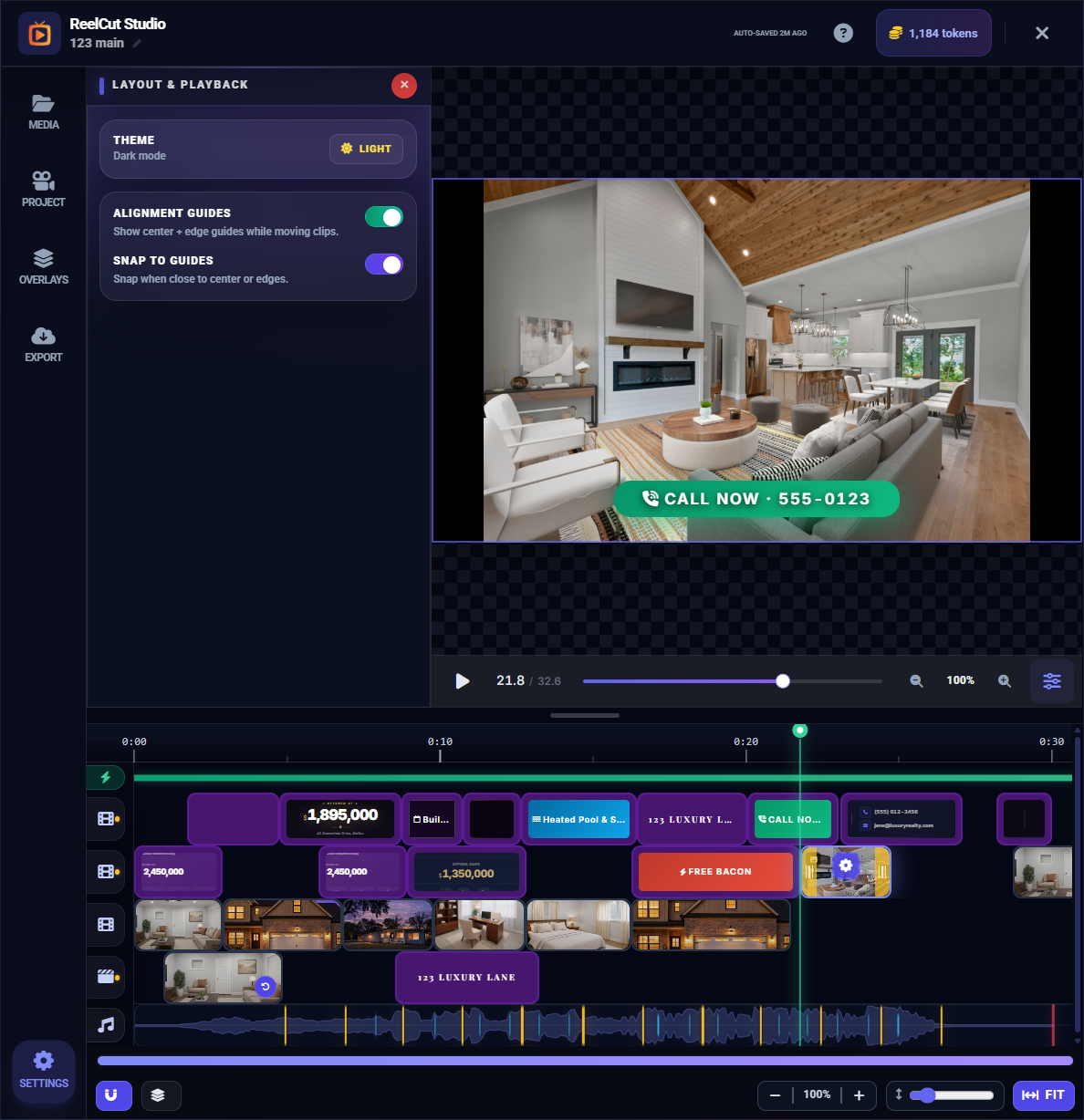Switch theme to Light mode
This screenshot has height=1120, width=1084.
point(366,149)
